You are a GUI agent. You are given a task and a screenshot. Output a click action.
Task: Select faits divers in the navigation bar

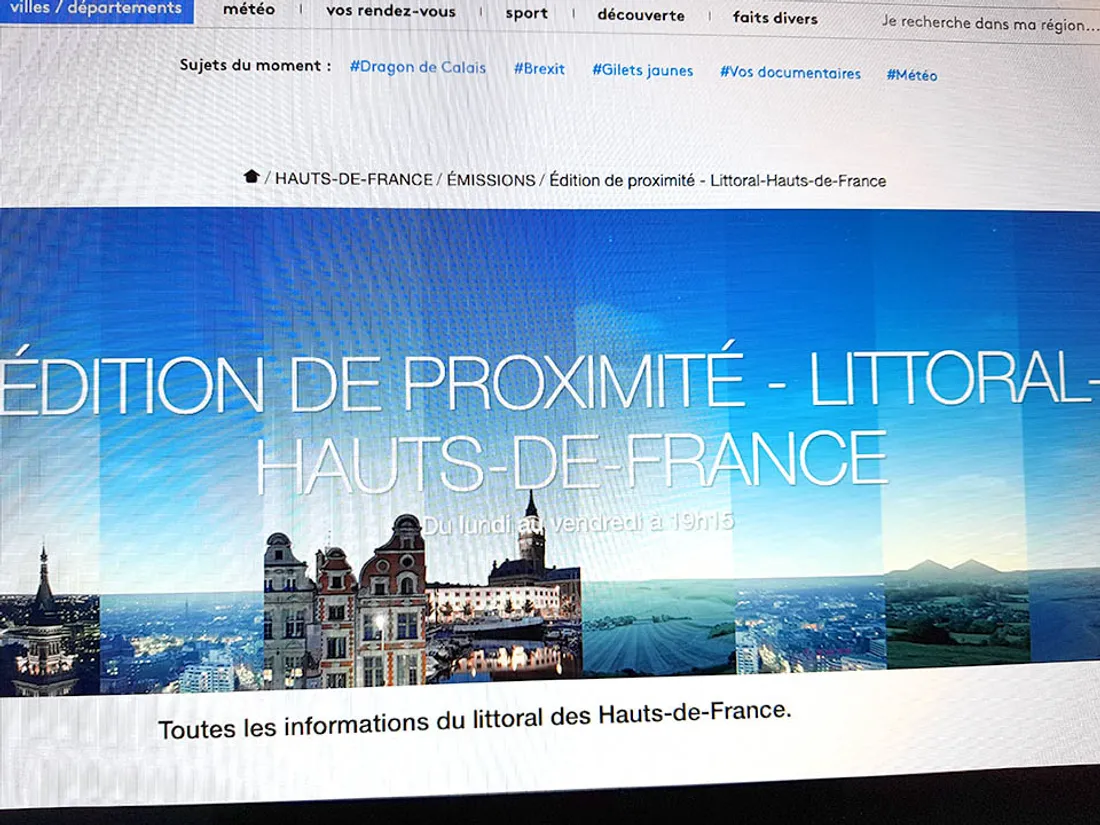775,18
